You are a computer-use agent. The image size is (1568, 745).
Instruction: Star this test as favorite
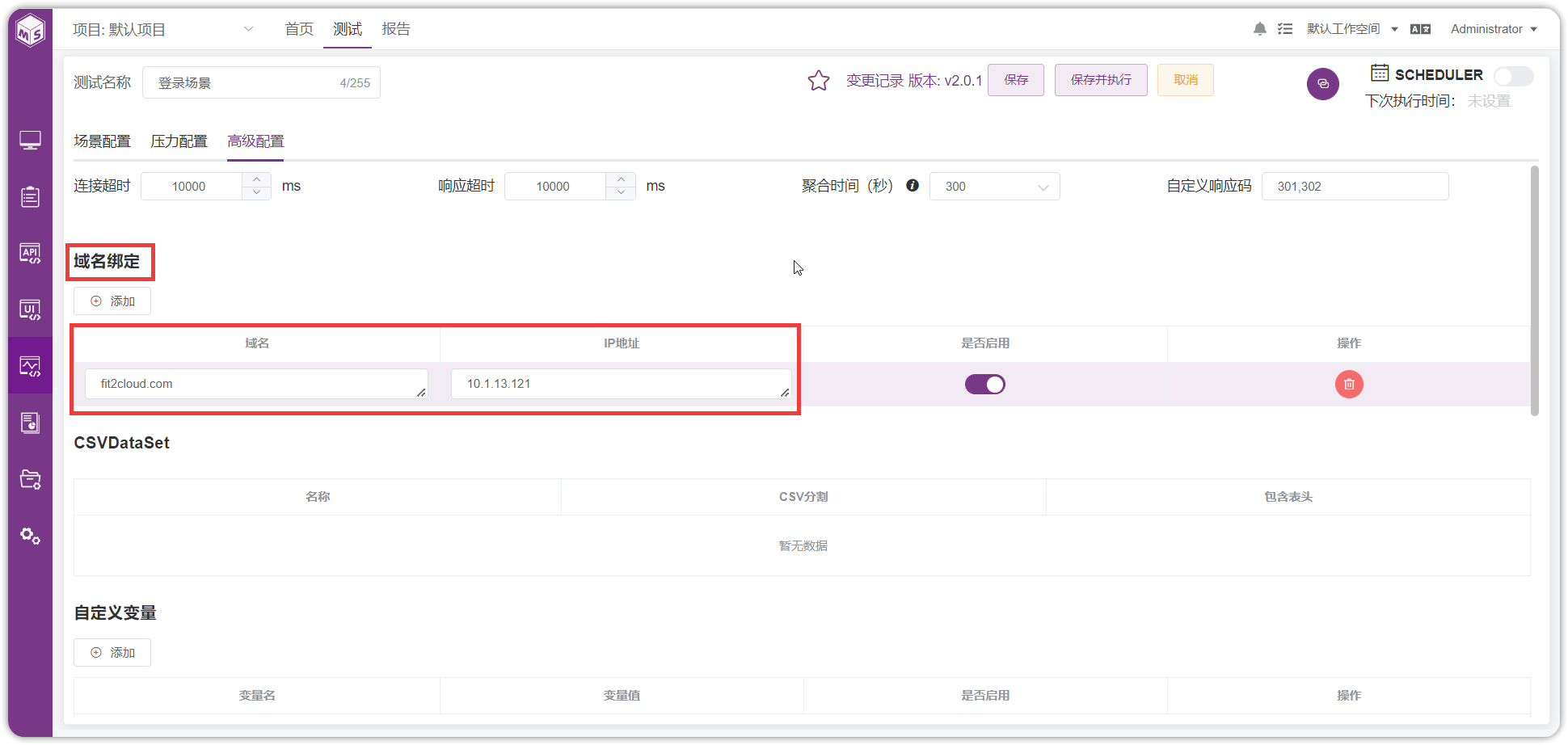(819, 81)
